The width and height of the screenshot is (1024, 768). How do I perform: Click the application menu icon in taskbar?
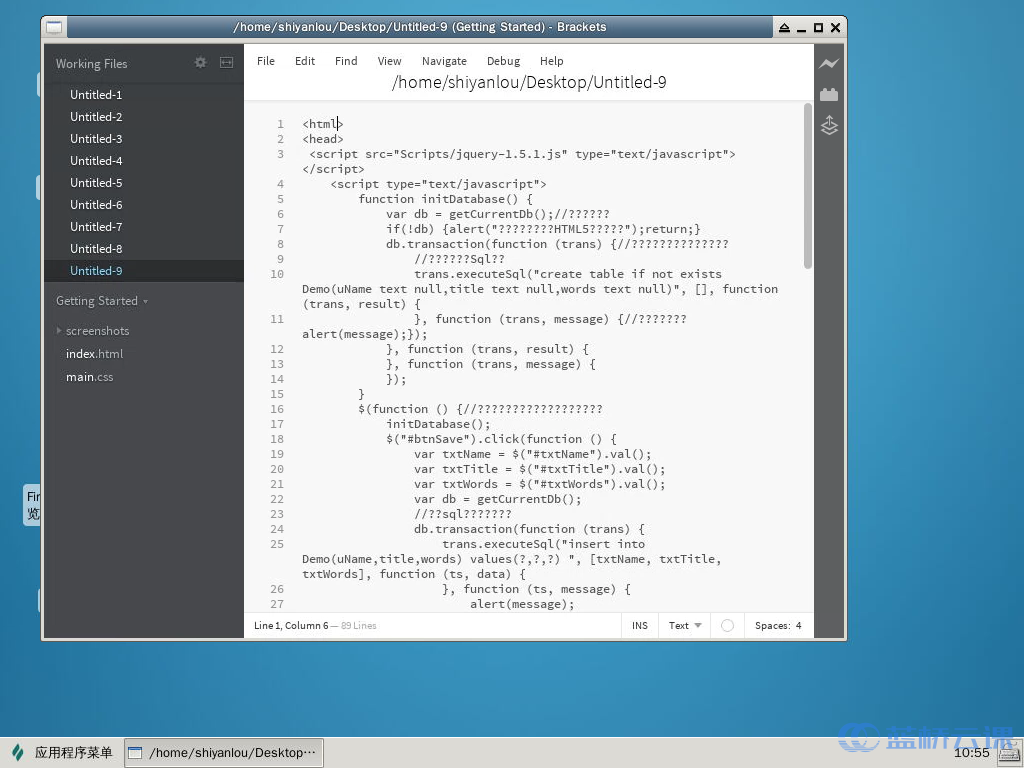(x=18, y=753)
